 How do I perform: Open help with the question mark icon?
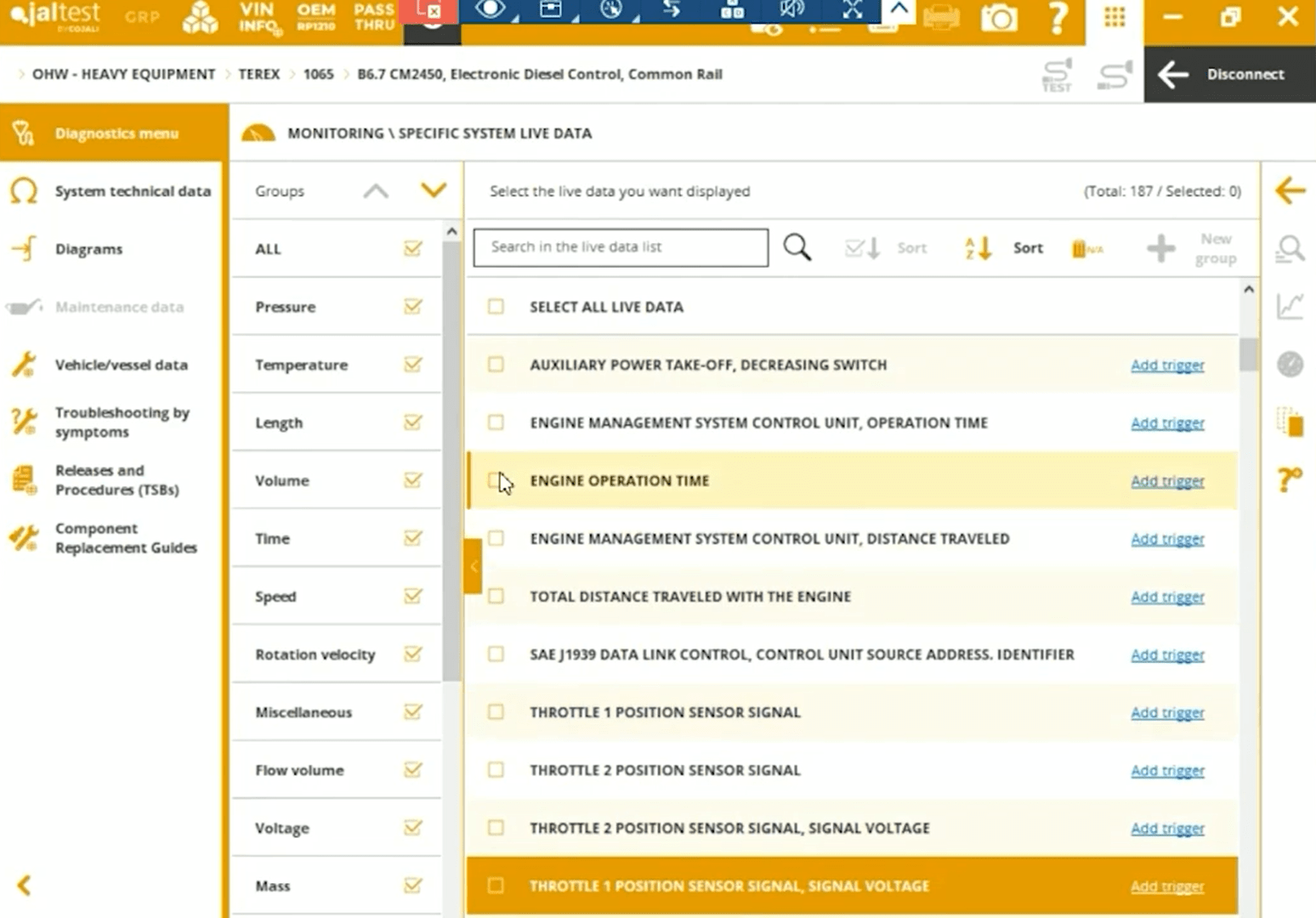click(1058, 17)
